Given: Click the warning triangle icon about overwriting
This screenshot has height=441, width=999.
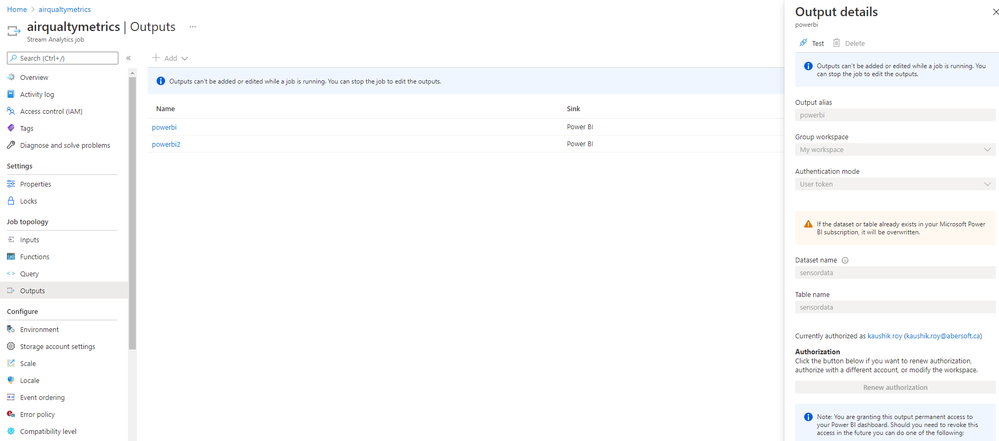Looking at the screenshot, I should tap(808, 224).
